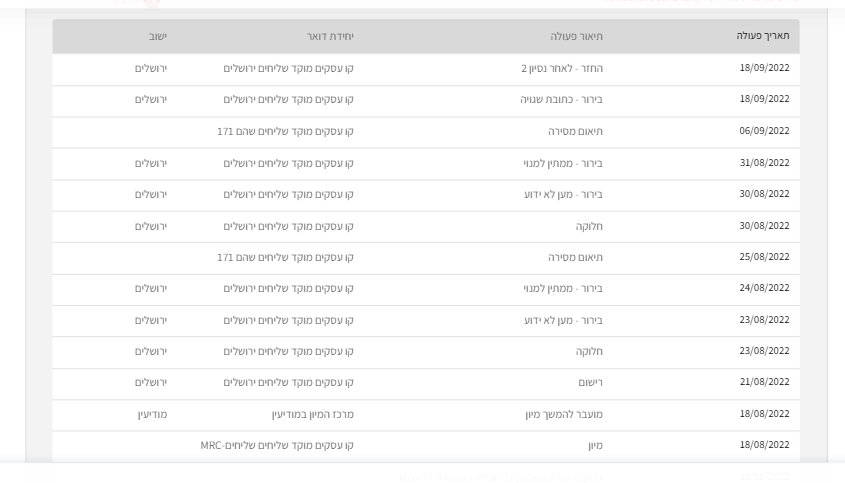This screenshot has height=483, width=845.
Task: Click the מרכז המיון במודיעין postal unit
Action: pyautogui.click(x=312, y=414)
